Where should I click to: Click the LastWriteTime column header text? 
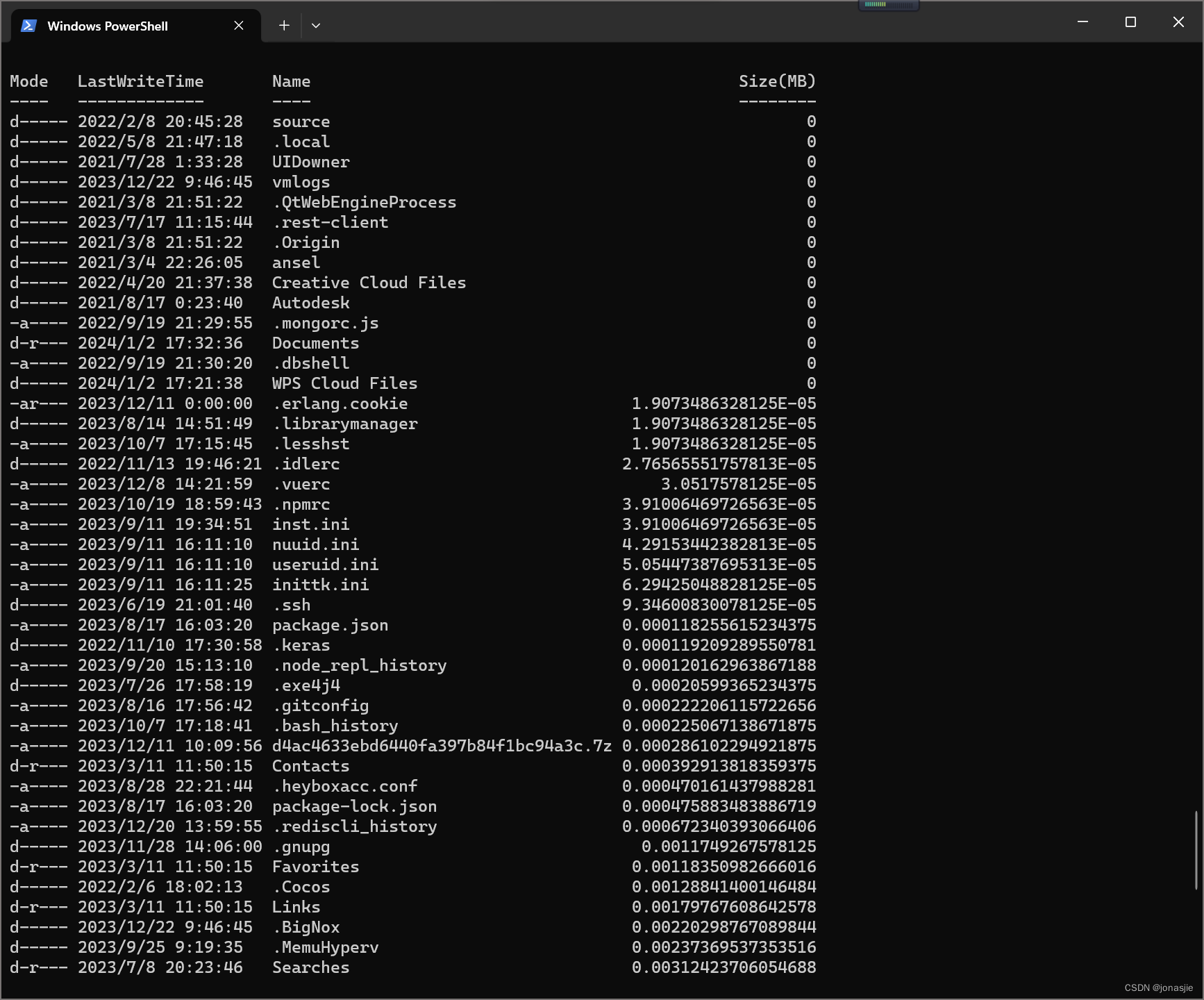[x=141, y=81]
